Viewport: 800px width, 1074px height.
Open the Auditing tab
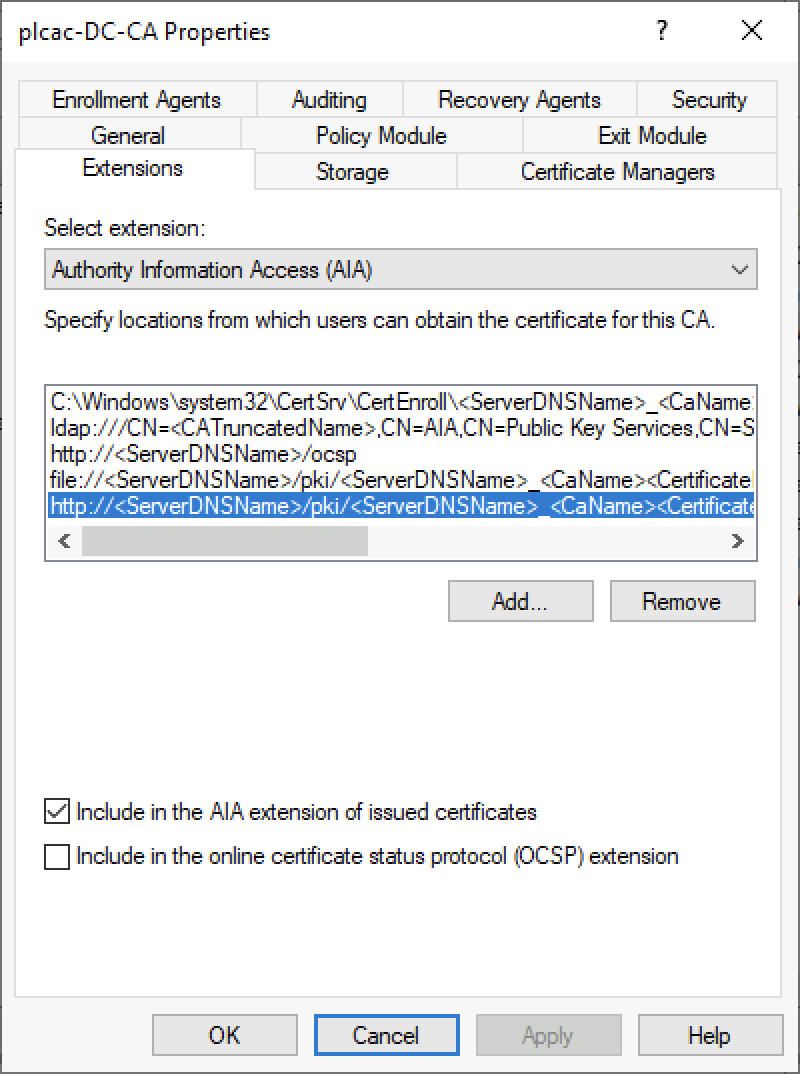click(x=329, y=100)
